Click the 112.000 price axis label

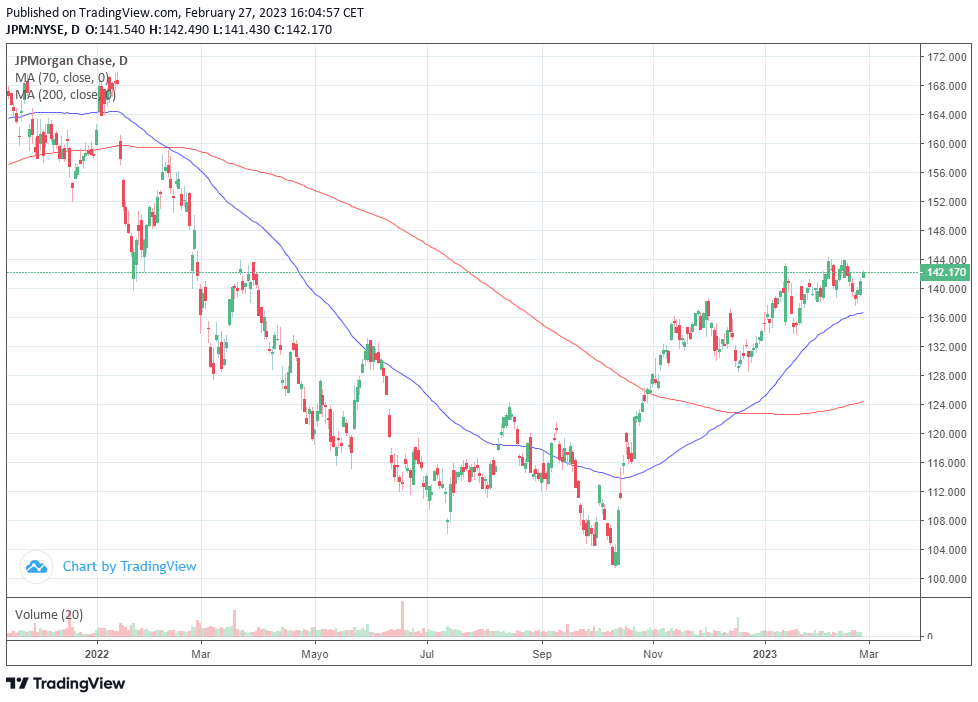(947, 492)
